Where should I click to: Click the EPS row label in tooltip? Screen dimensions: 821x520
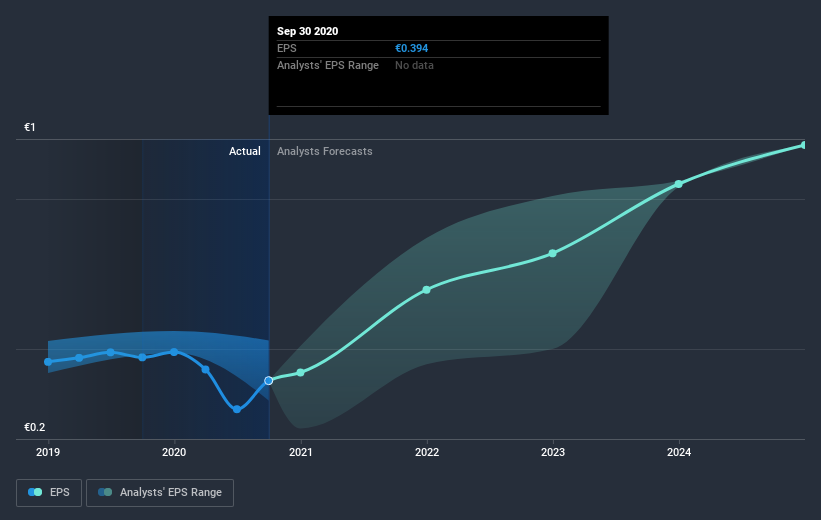[286, 48]
